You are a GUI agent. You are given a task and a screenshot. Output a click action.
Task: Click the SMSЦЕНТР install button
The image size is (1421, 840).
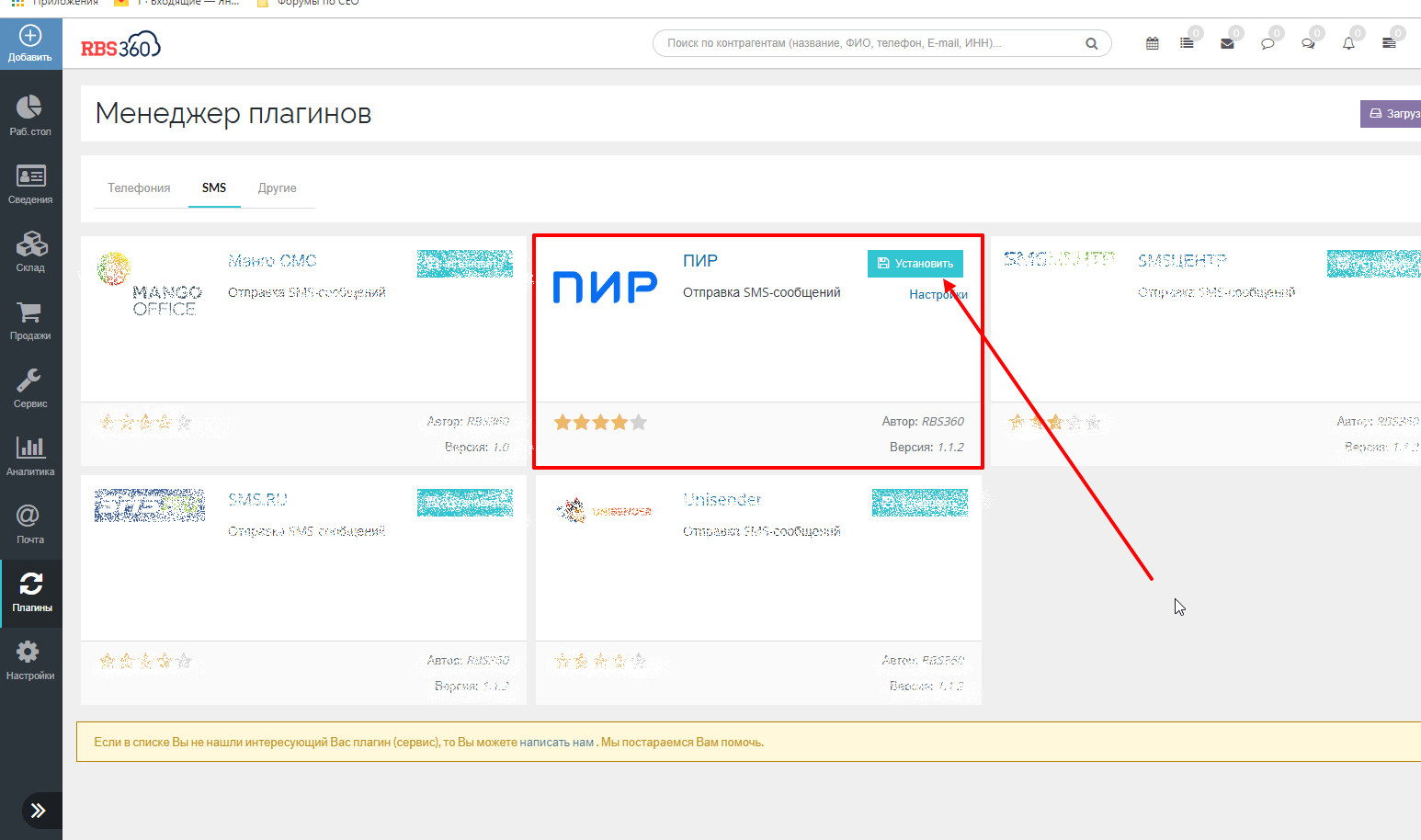click(x=1374, y=264)
